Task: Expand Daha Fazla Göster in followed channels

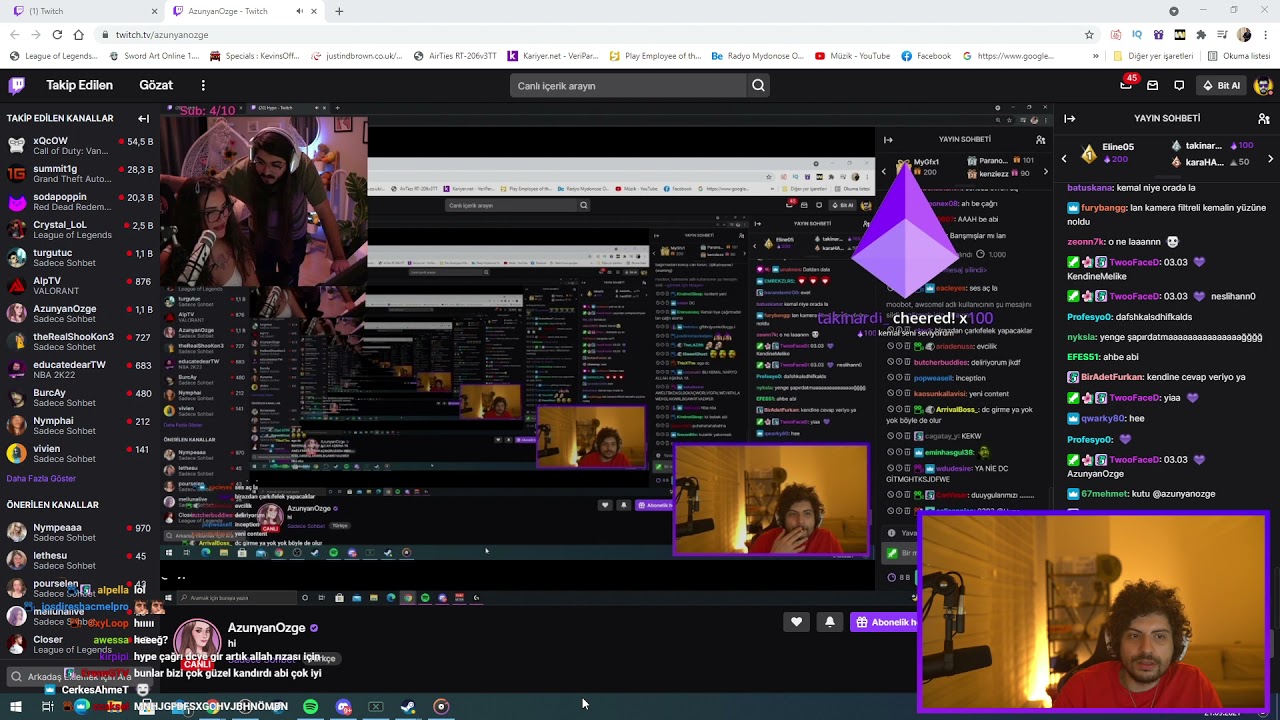Action: pos(41,478)
